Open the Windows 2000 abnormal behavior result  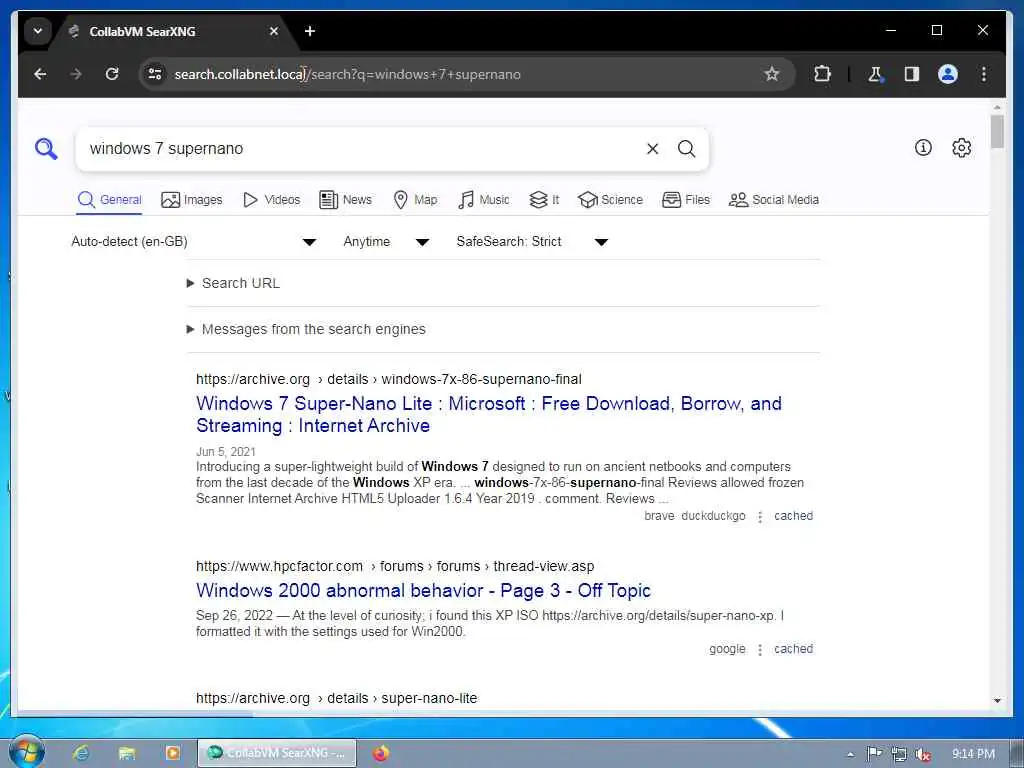click(423, 590)
